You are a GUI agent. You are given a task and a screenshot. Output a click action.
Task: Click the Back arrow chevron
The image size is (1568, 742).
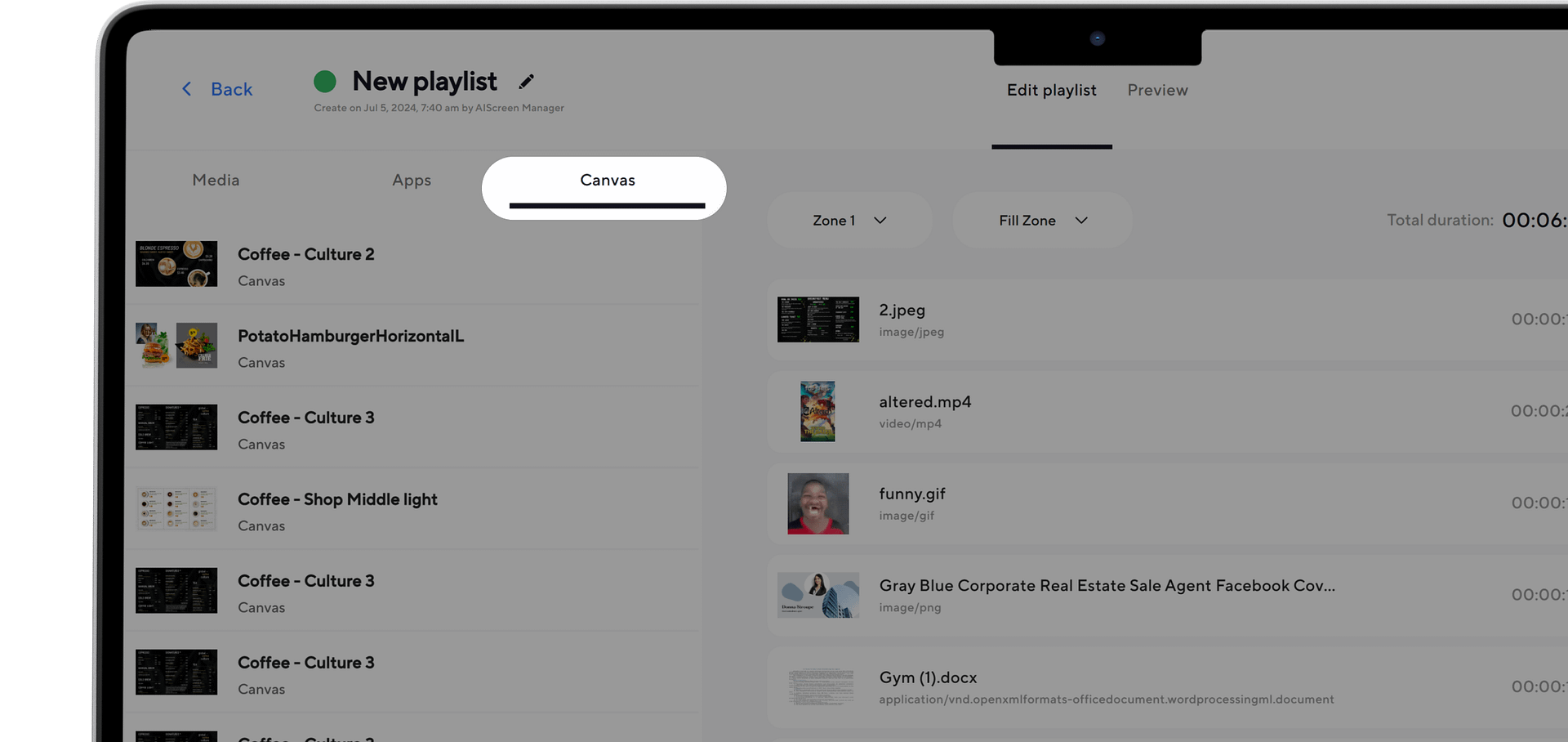coord(186,89)
